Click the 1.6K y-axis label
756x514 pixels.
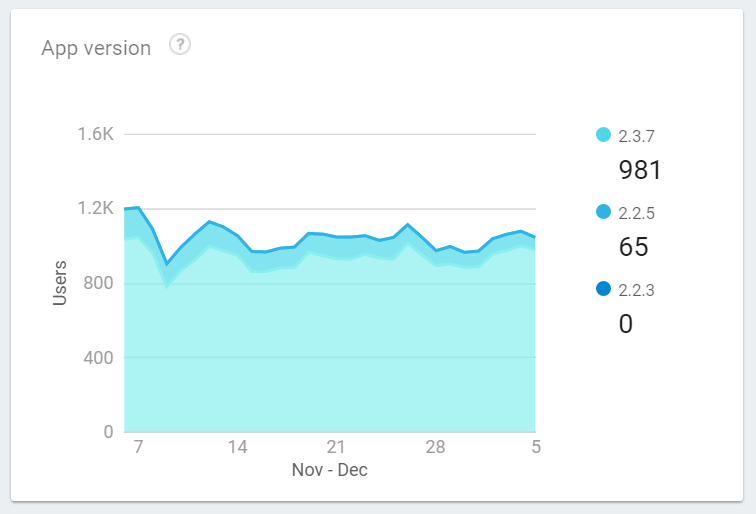[95, 134]
